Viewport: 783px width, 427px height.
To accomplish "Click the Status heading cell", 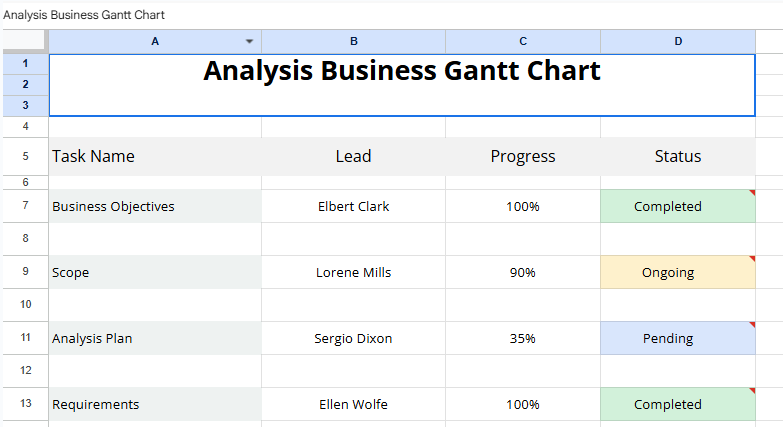I will click(678, 156).
